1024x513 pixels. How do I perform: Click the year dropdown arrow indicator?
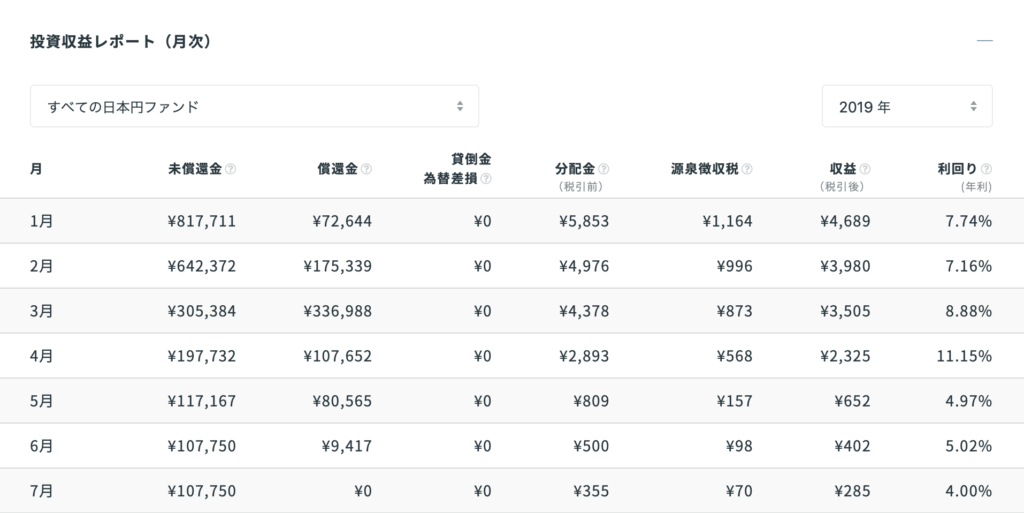[973, 106]
